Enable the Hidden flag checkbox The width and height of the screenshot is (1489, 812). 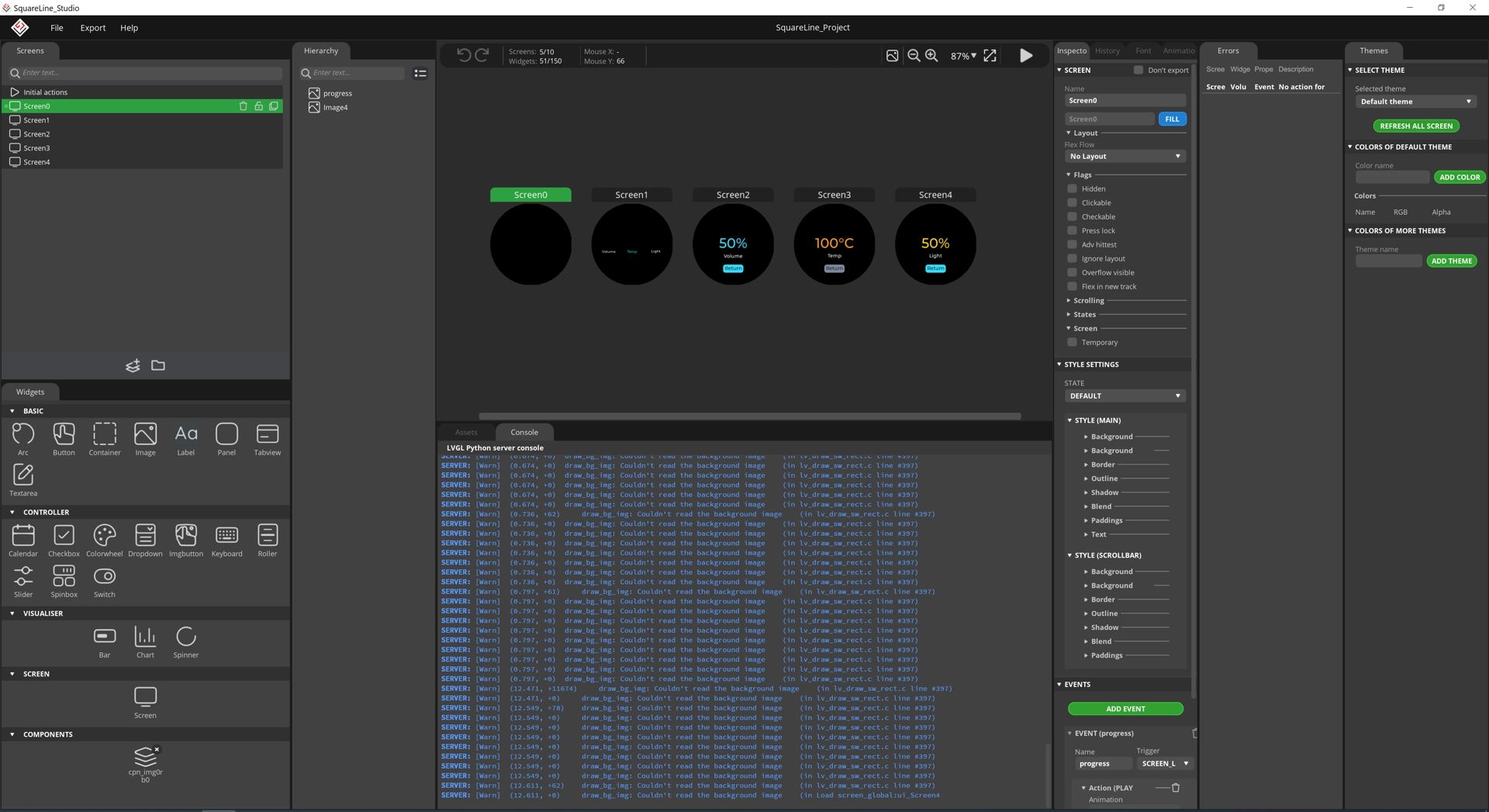coord(1072,188)
